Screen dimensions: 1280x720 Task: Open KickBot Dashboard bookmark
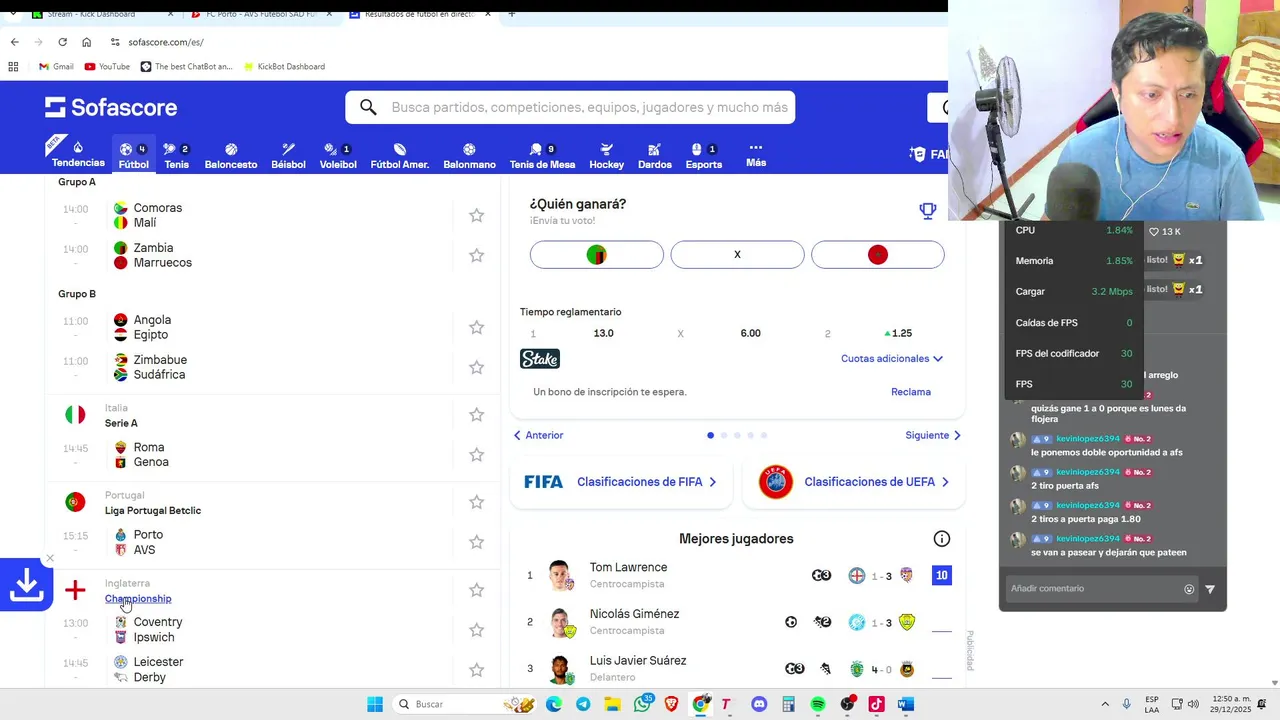(x=283, y=67)
